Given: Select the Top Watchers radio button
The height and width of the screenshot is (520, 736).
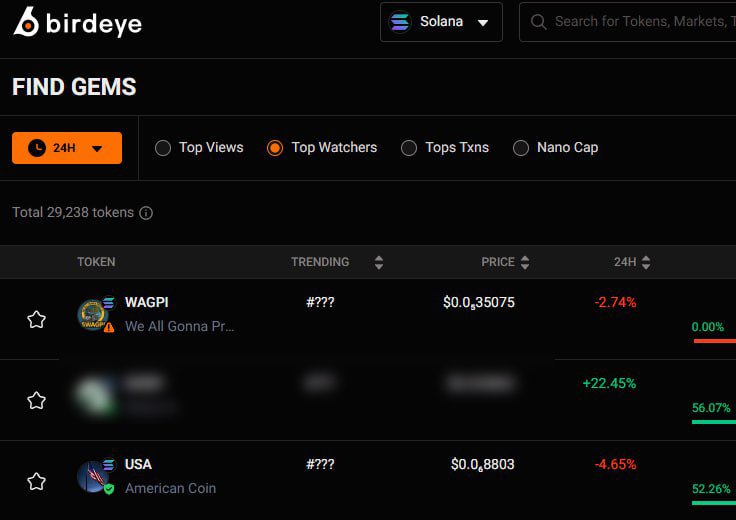Looking at the screenshot, I should coord(275,148).
